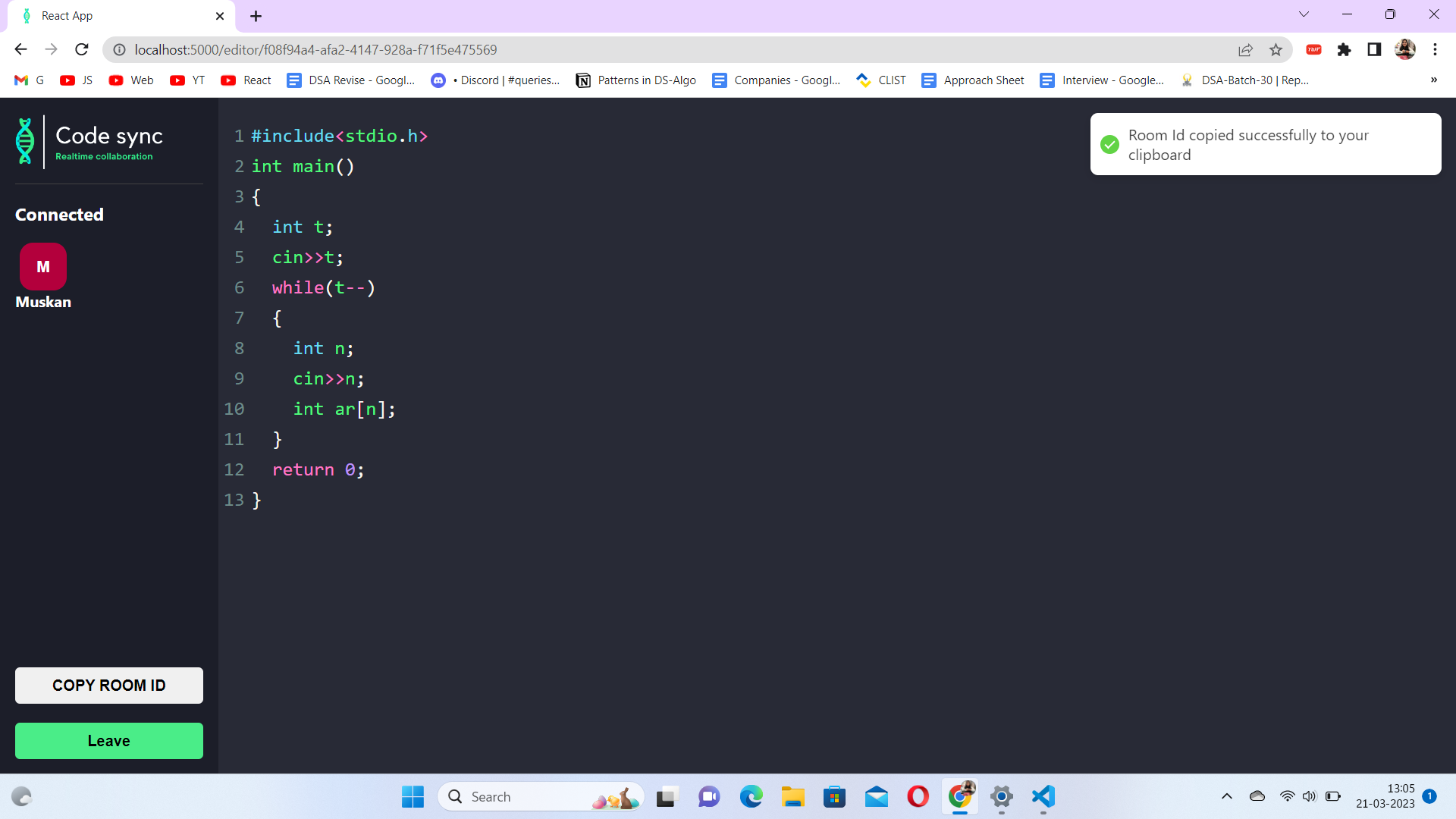
Task: Open VS Code from the taskbar
Action: 1043,797
